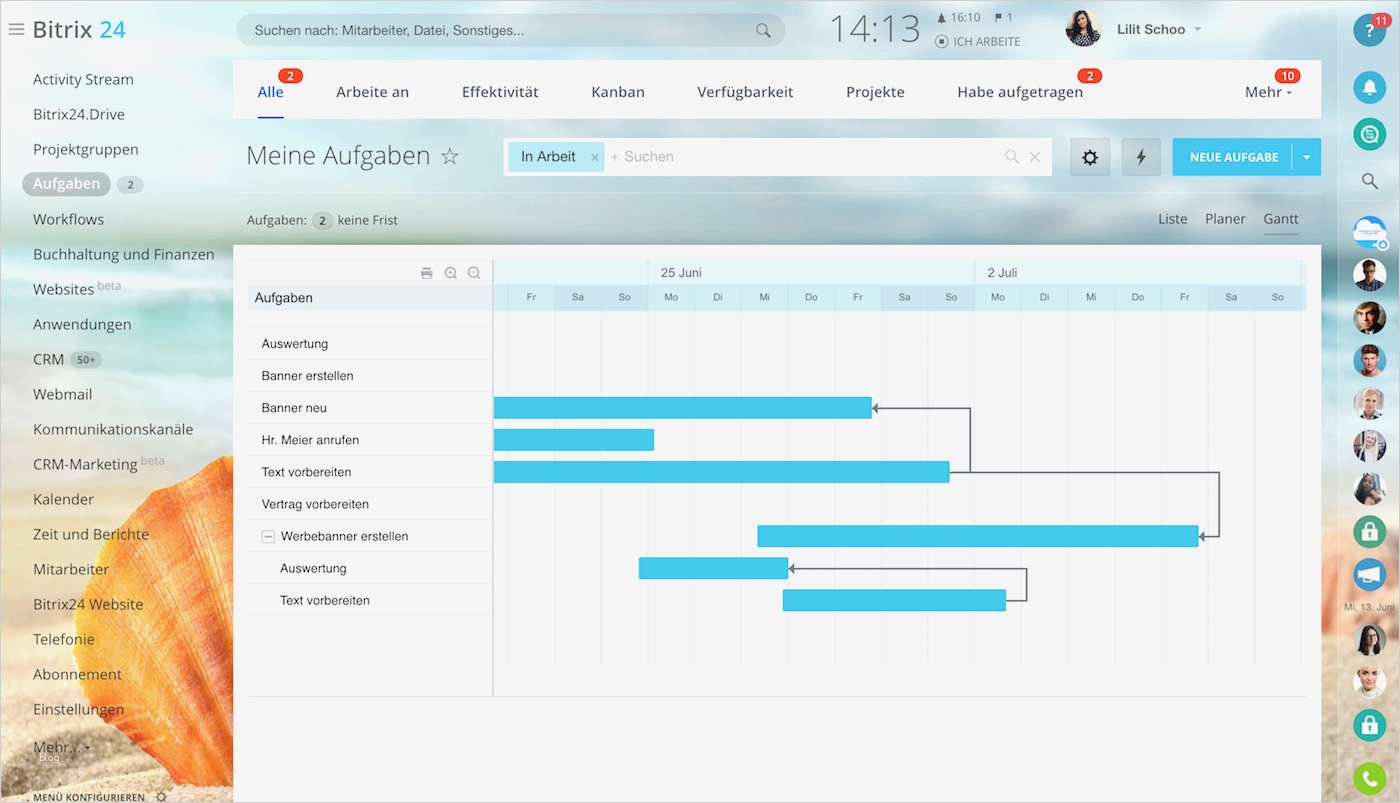Image resolution: width=1400 pixels, height=803 pixels.
Task: Open the Verfügbarkeit tab
Action: coord(745,92)
